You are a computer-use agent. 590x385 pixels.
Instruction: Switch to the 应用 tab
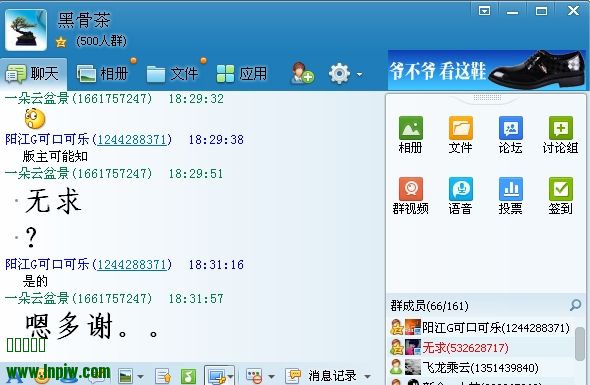[x=242, y=73]
